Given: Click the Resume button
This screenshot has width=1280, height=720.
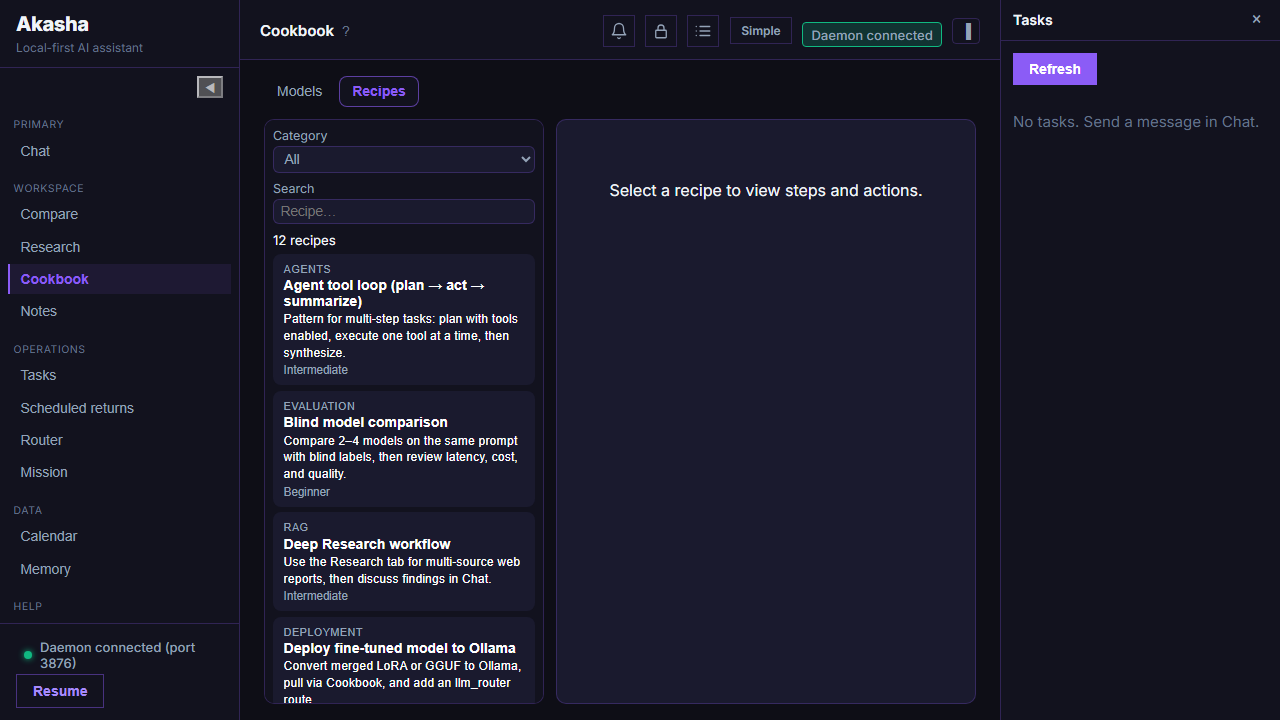Looking at the screenshot, I should pos(60,691).
